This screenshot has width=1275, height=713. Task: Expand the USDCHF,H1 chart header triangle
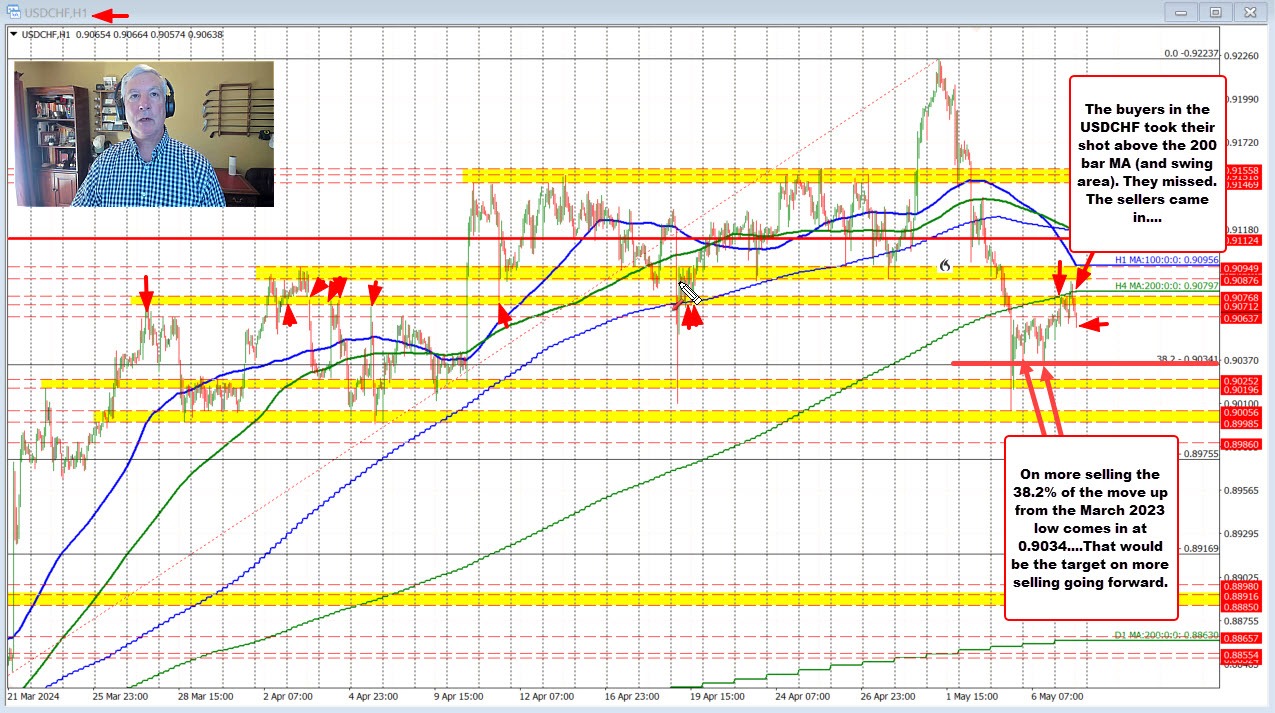[x=13, y=34]
